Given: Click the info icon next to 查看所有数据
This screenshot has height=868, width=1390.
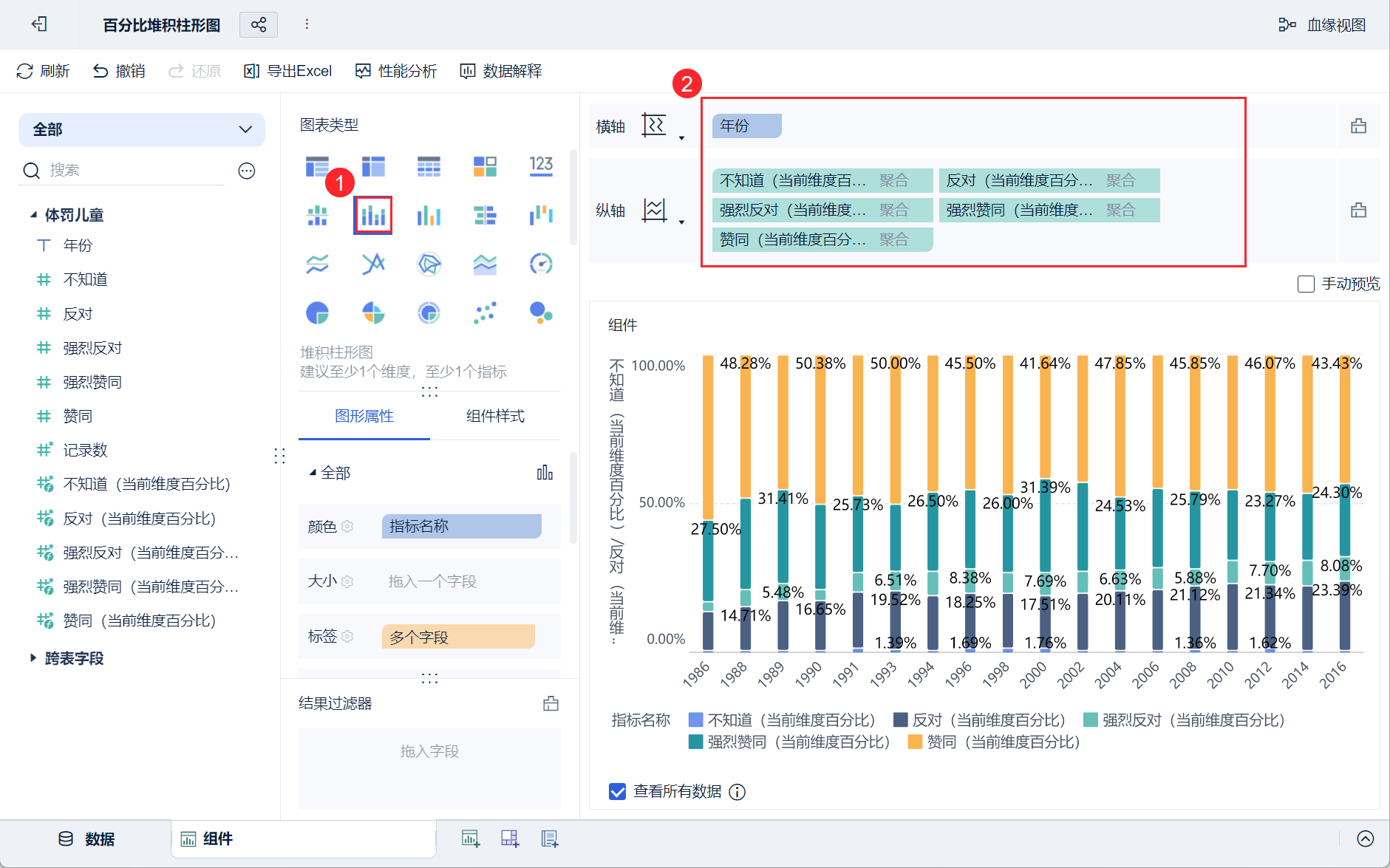Looking at the screenshot, I should click(x=737, y=792).
